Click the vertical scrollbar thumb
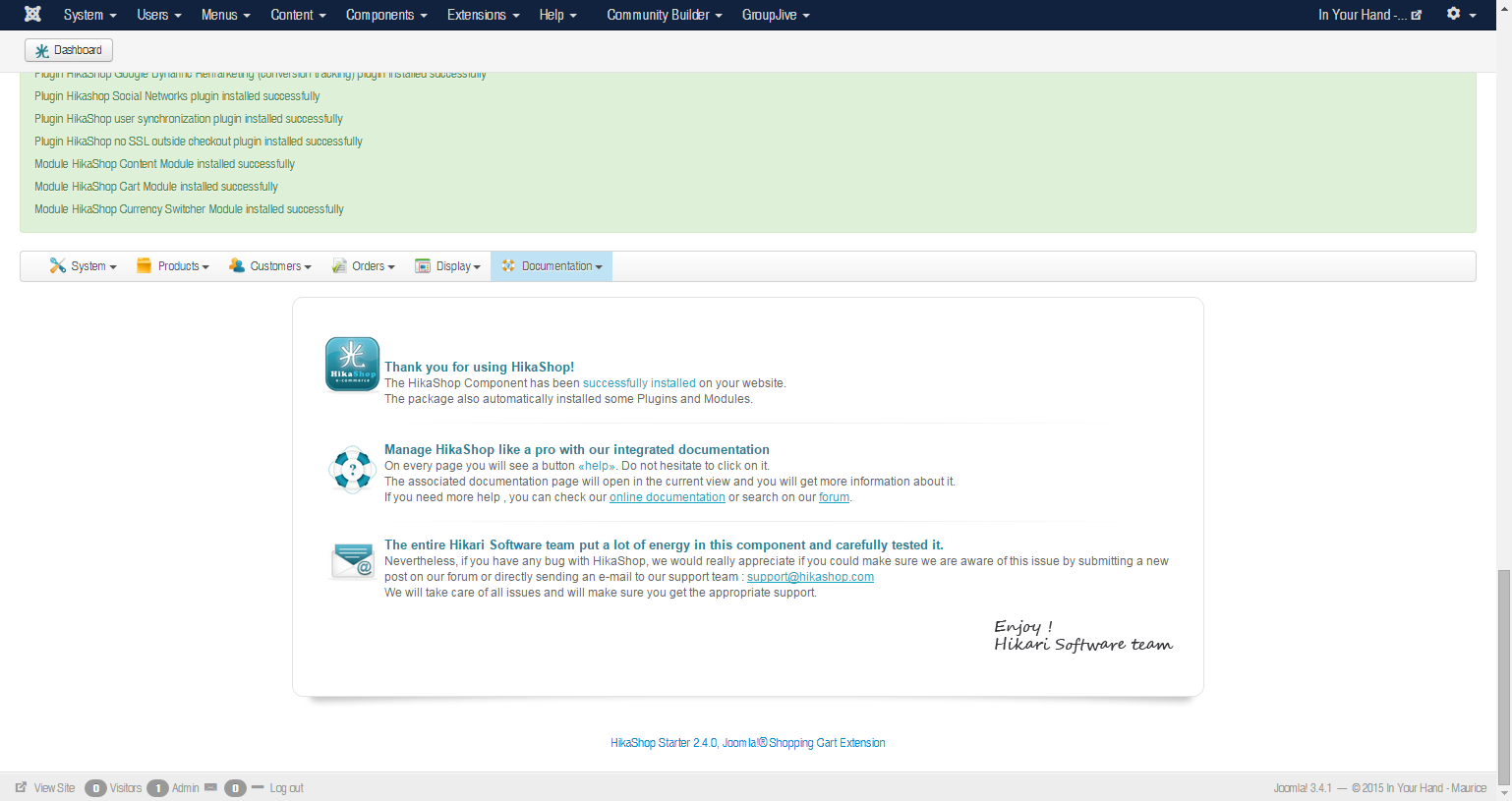Image resolution: width=1512 pixels, height=801 pixels. pyautogui.click(x=1504, y=678)
